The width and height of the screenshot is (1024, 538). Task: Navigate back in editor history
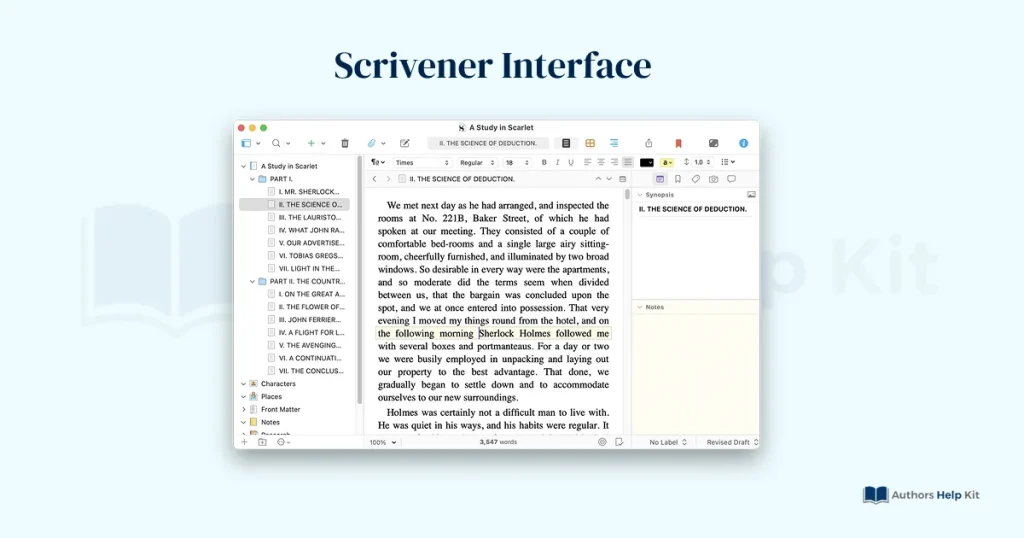(374, 179)
